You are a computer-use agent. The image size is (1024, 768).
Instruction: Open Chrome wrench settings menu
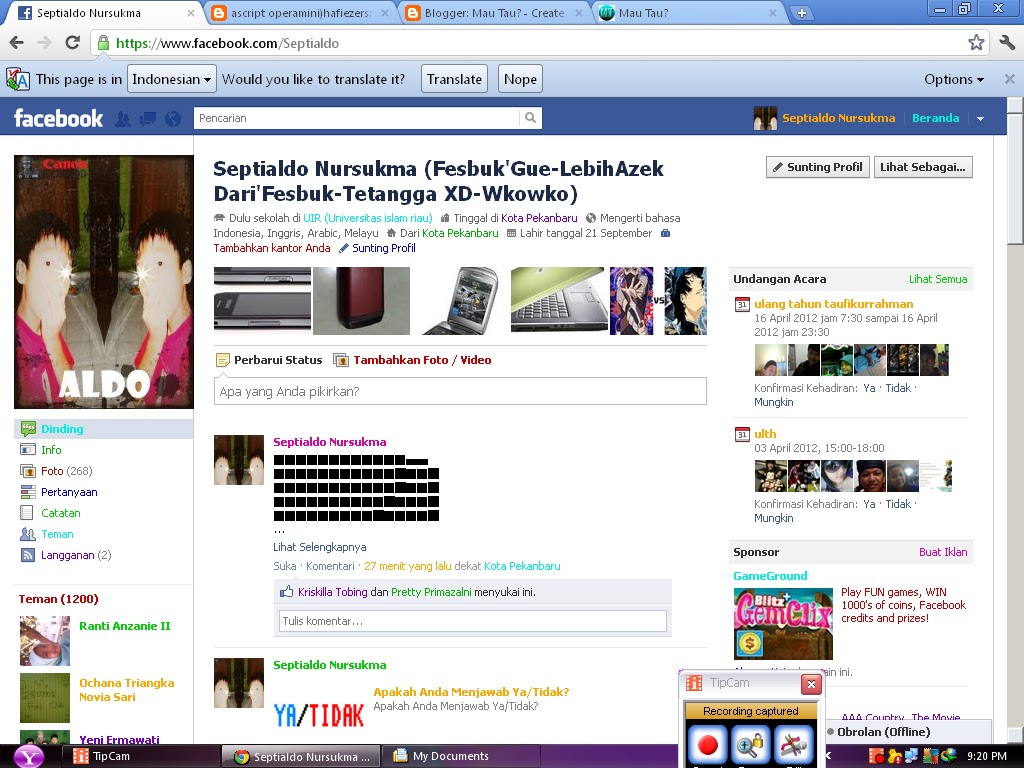pos(1007,43)
